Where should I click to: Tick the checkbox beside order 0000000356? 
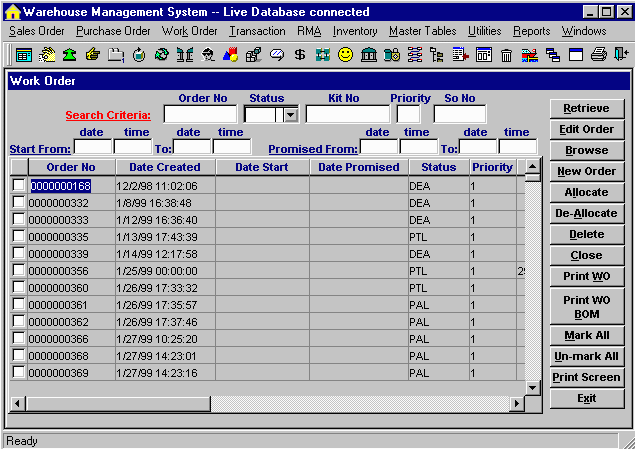point(18,270)
